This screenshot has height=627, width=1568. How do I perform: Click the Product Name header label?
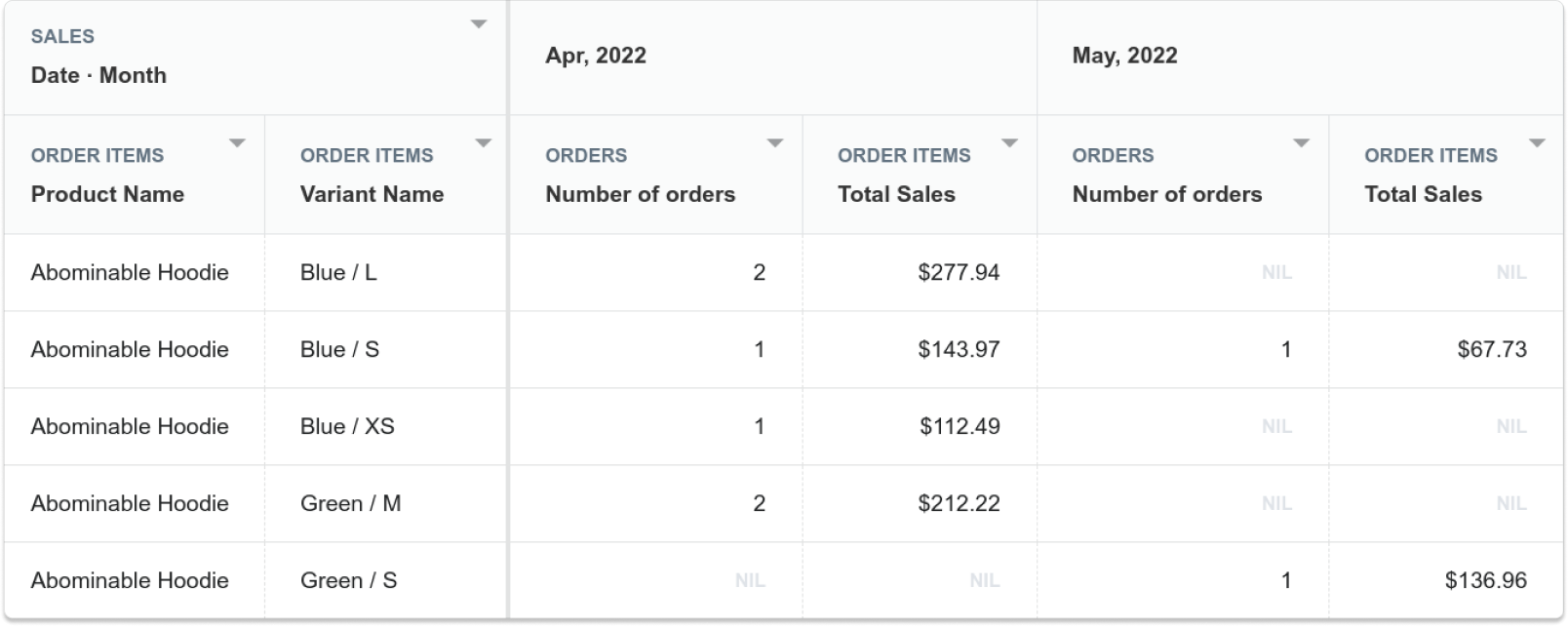coord(107,194)
